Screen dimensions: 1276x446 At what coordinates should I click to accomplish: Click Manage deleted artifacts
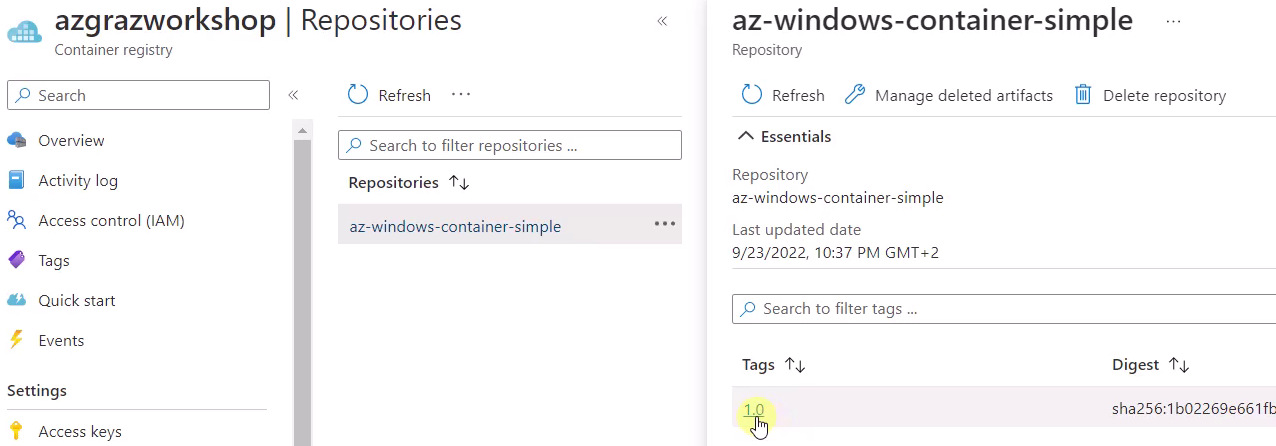[949, 95]
